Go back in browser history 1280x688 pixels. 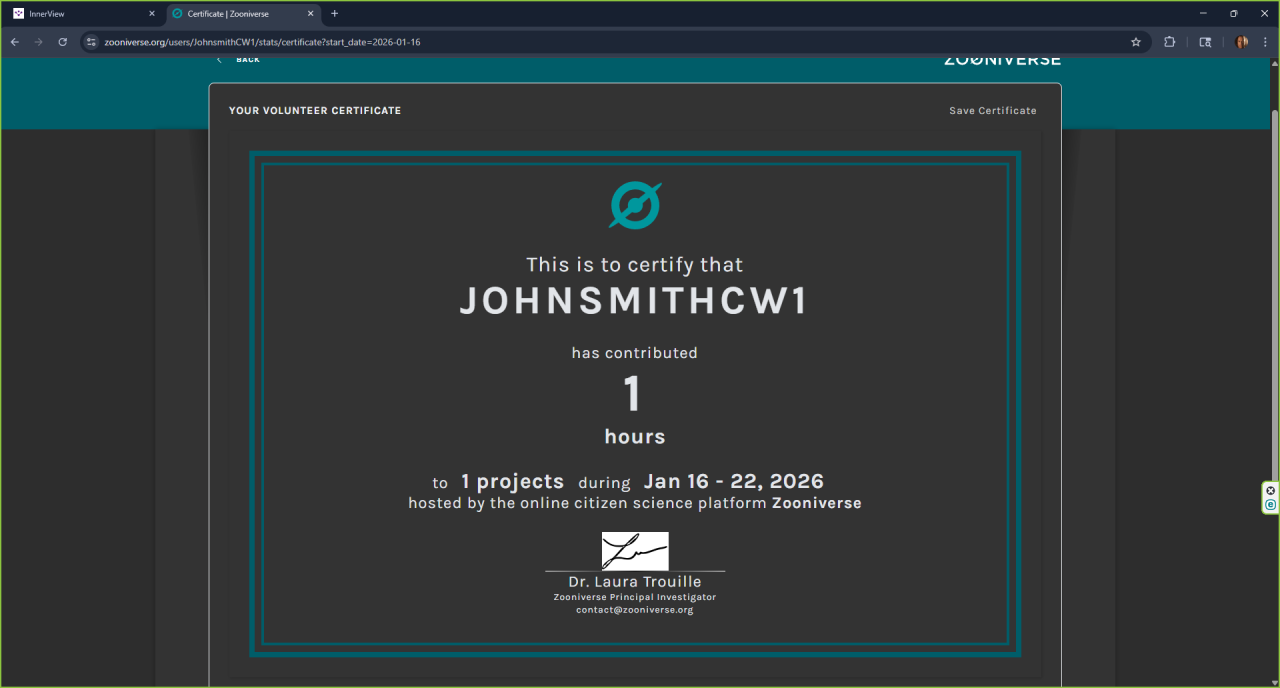(15, 42)
